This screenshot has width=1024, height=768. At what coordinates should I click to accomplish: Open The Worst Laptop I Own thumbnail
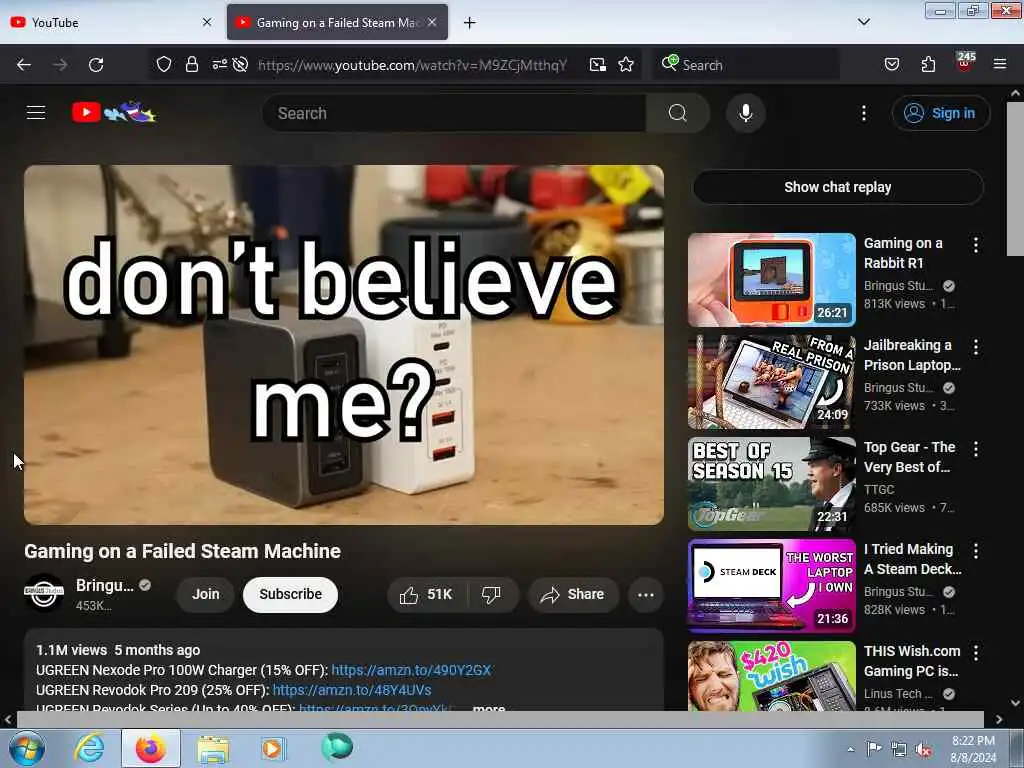(x=772, y=586)
